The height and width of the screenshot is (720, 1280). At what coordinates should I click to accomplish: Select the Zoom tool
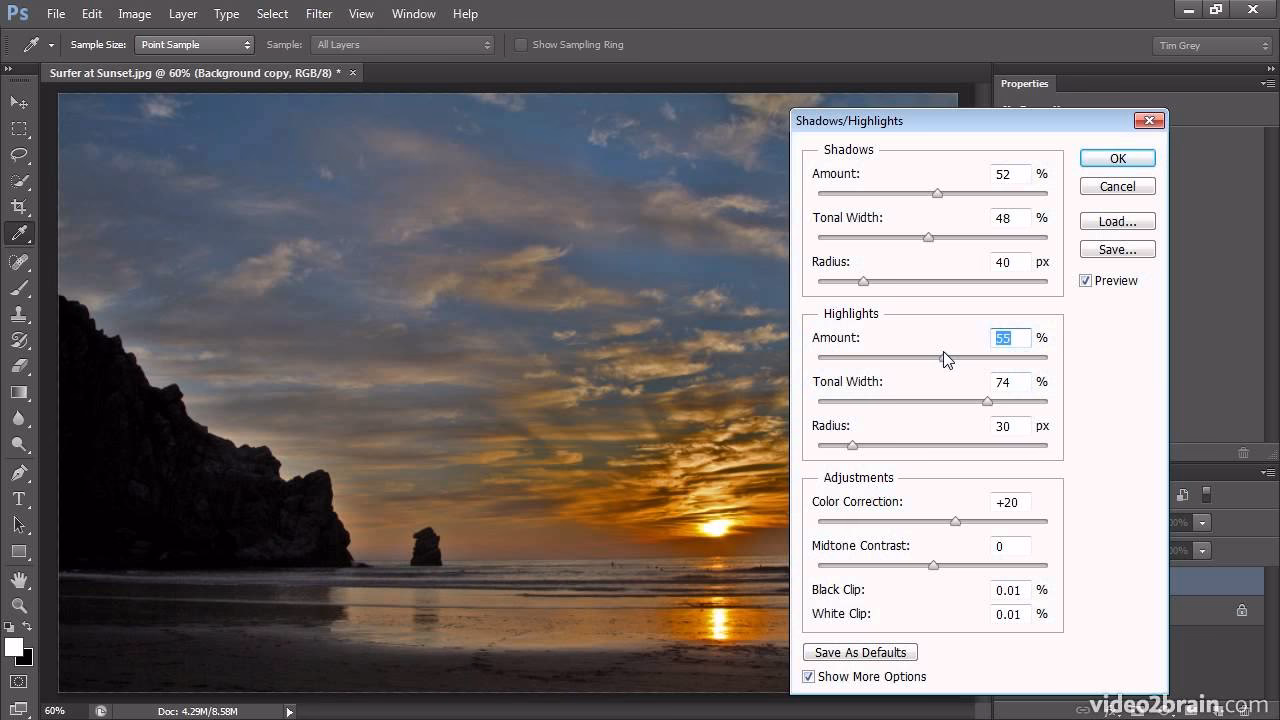(20, 606)
